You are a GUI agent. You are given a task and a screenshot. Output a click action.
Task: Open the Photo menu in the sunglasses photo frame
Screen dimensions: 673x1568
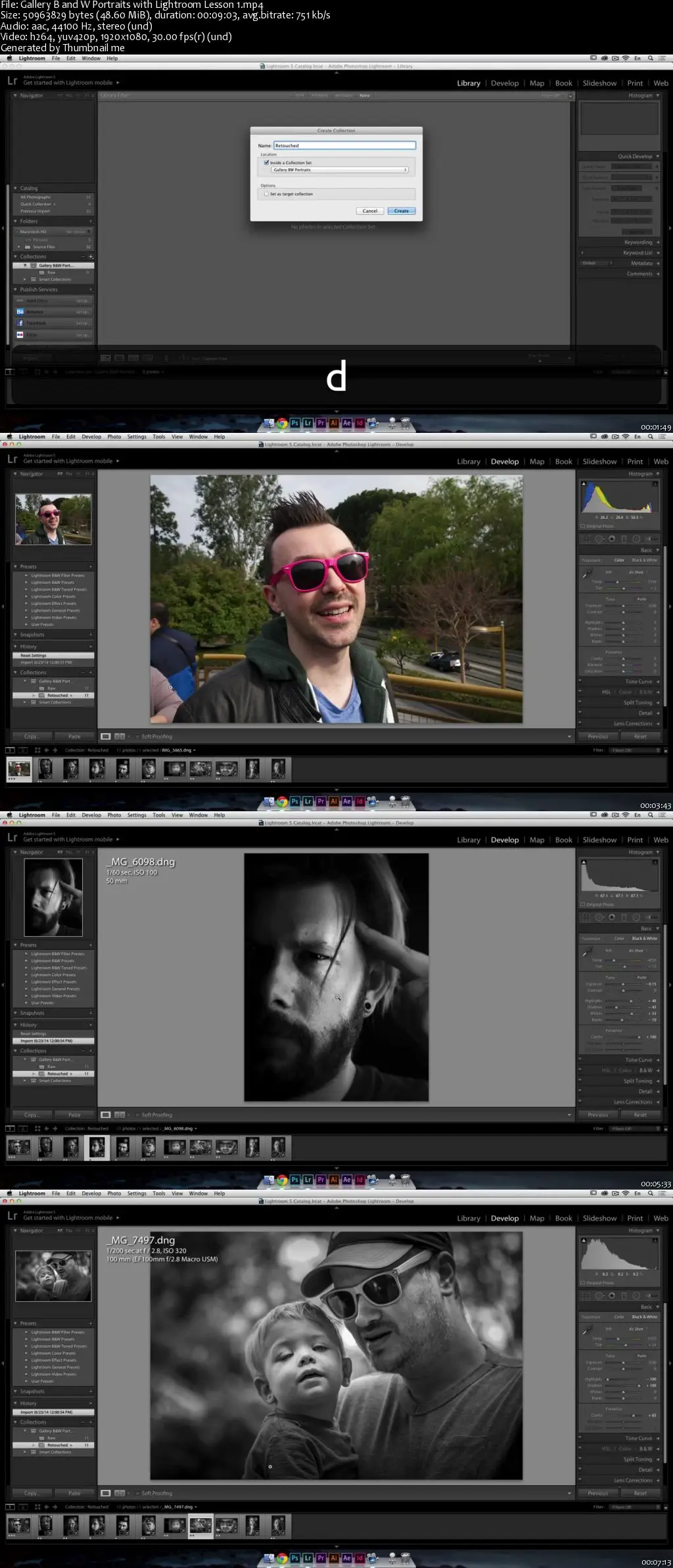click(114, 437)
